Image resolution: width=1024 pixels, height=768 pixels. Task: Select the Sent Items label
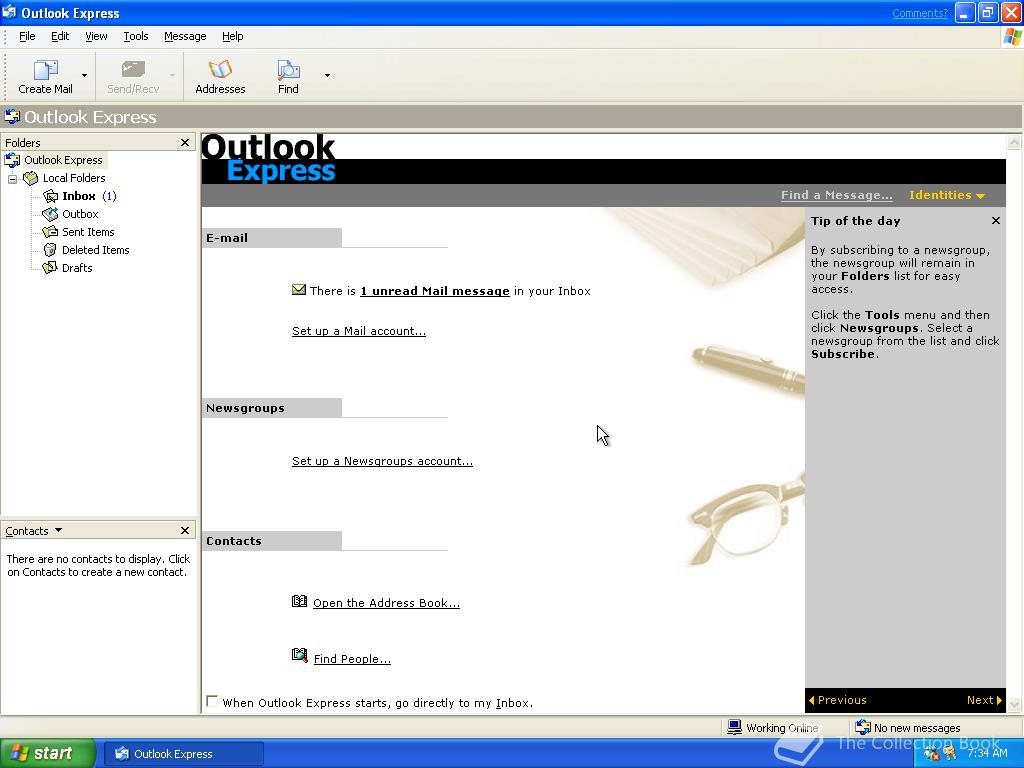point(88,232)
